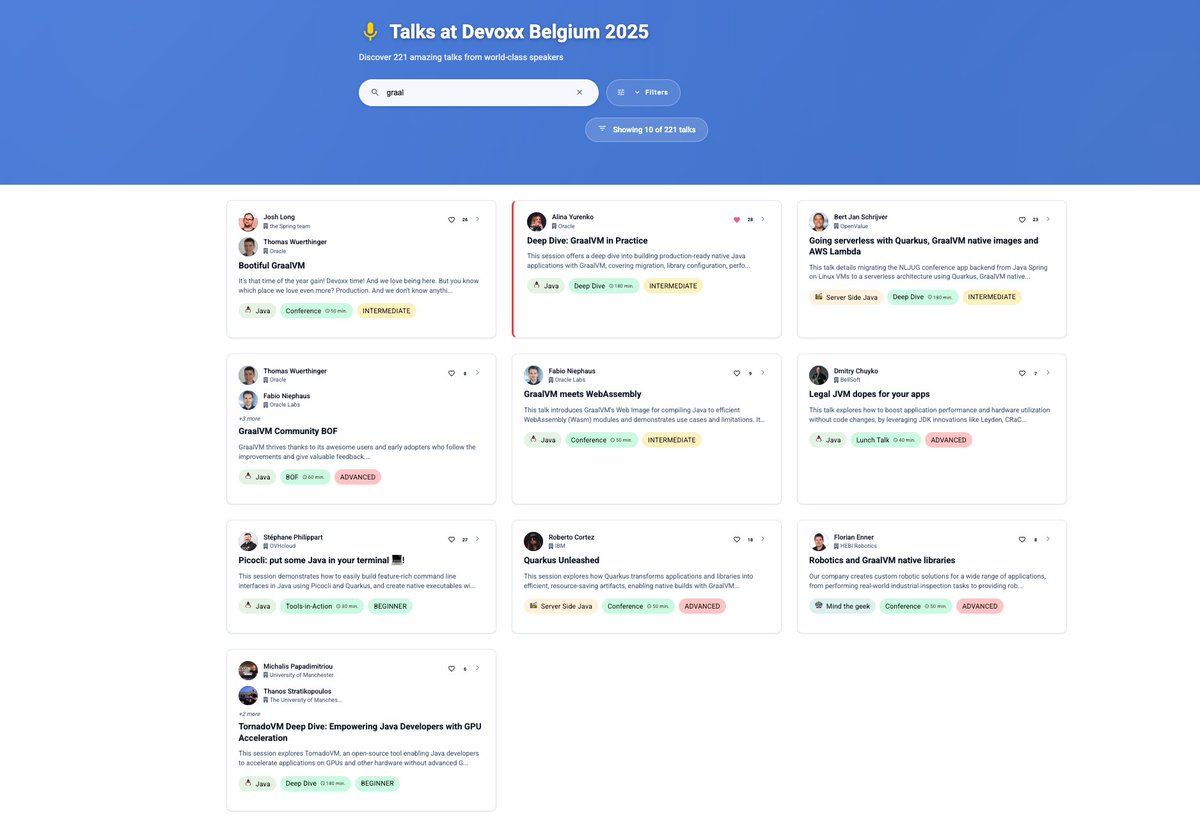Like the Legal JVM dopes for your apps talk
1200x817 pixels.
coord(1022,373)
